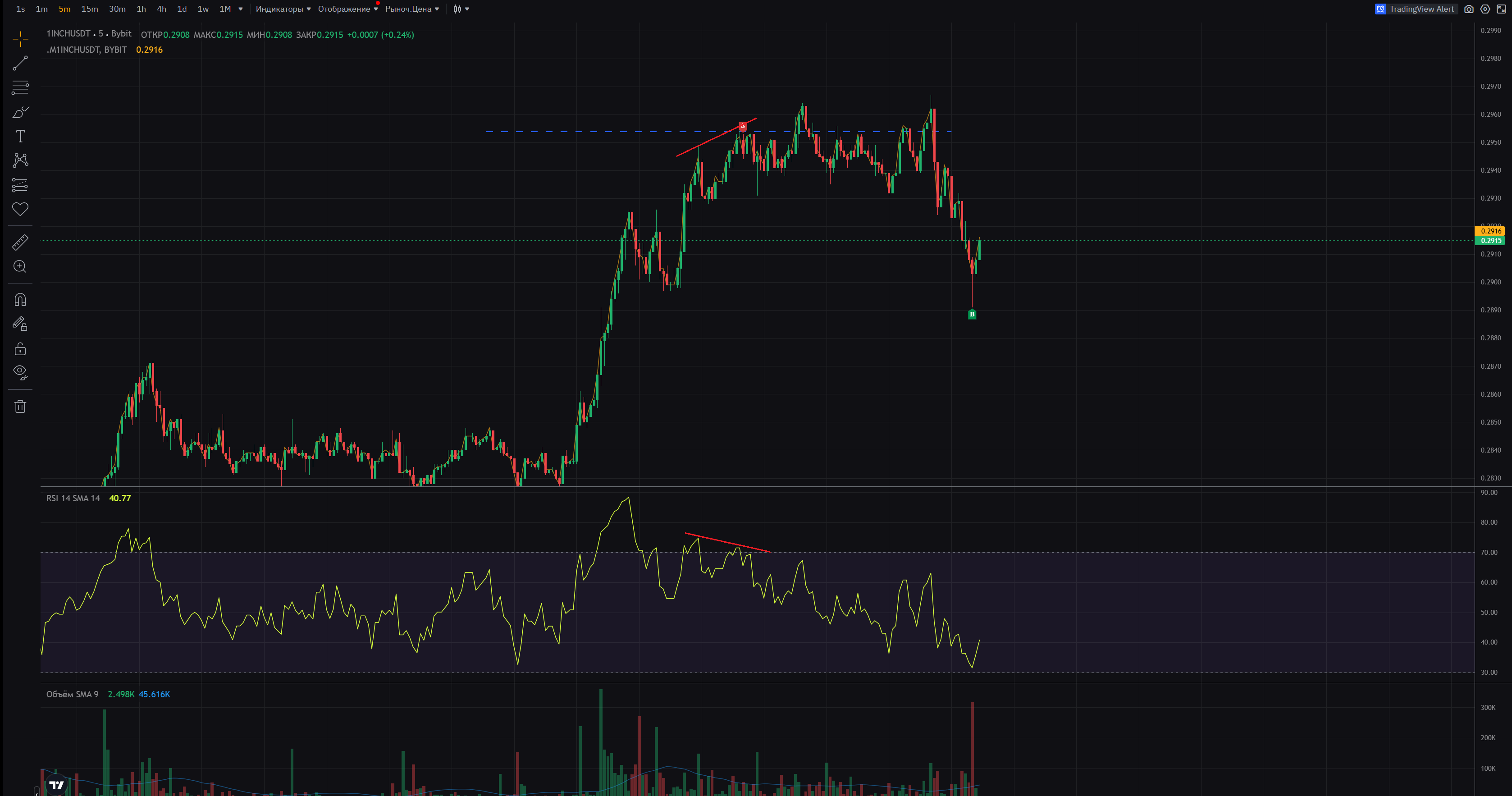Click the red trend line on RSI
This screenshot has width=1512, height=796.
[x=728, y=543]
